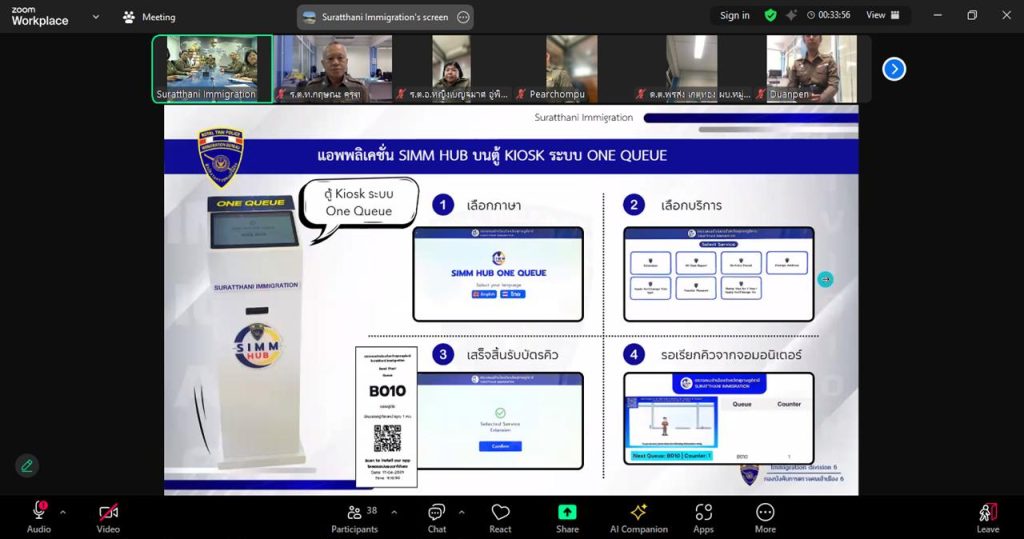Show next participants with the blue arrow
Viewport: 1024px width, 539px height.
coord(894,68)
